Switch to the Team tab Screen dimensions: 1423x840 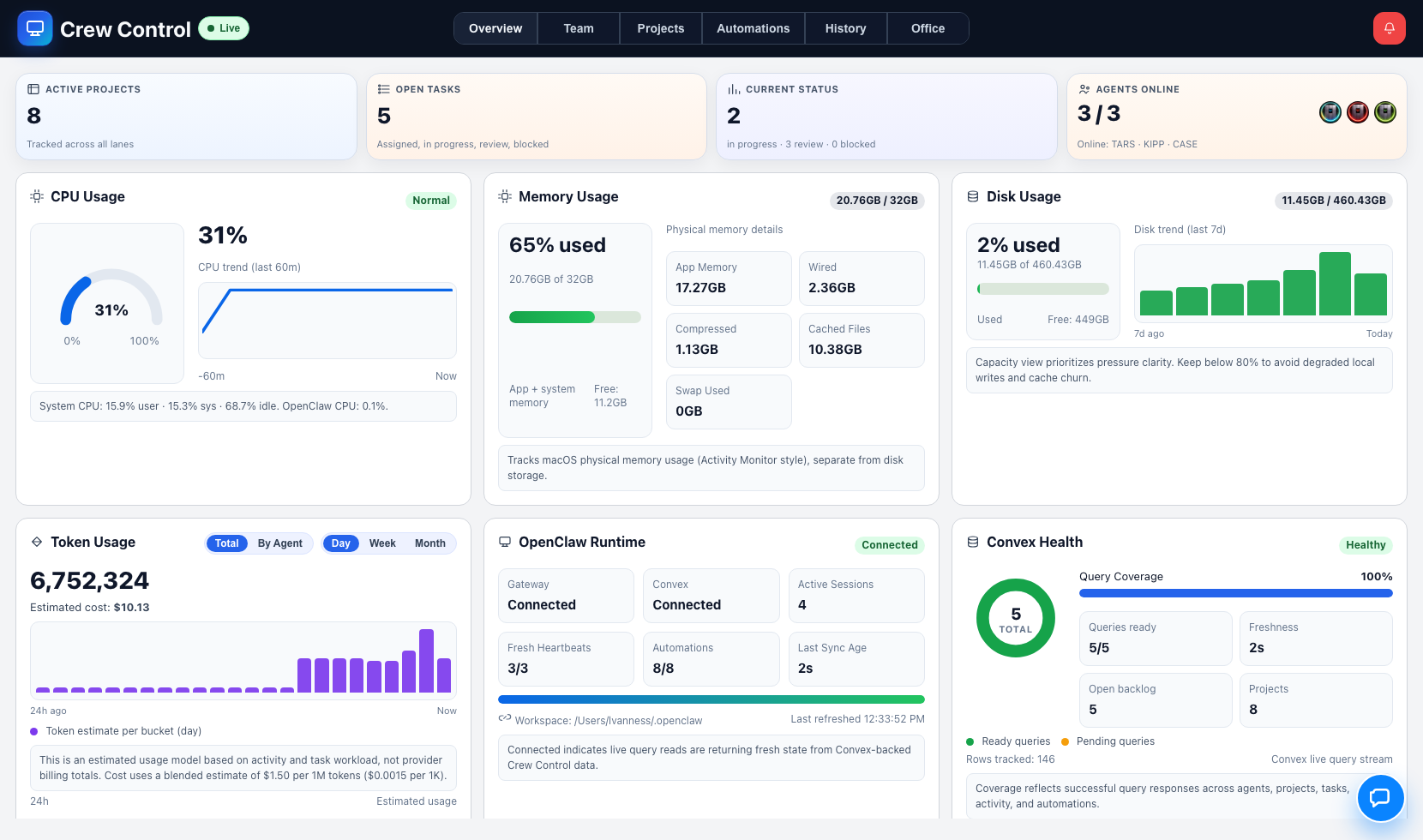coord(578,27)
